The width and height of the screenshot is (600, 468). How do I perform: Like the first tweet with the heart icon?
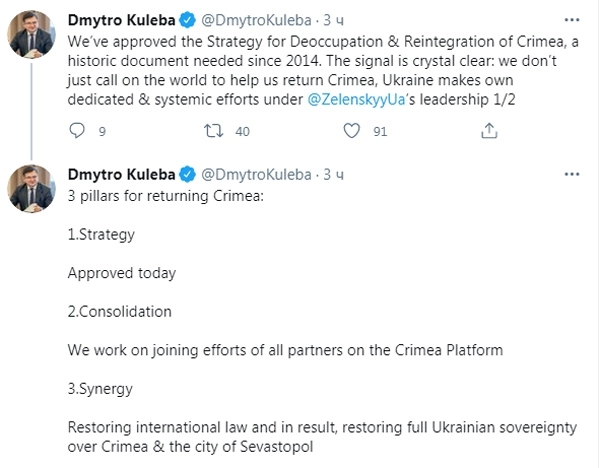click(x=351, y=131)
